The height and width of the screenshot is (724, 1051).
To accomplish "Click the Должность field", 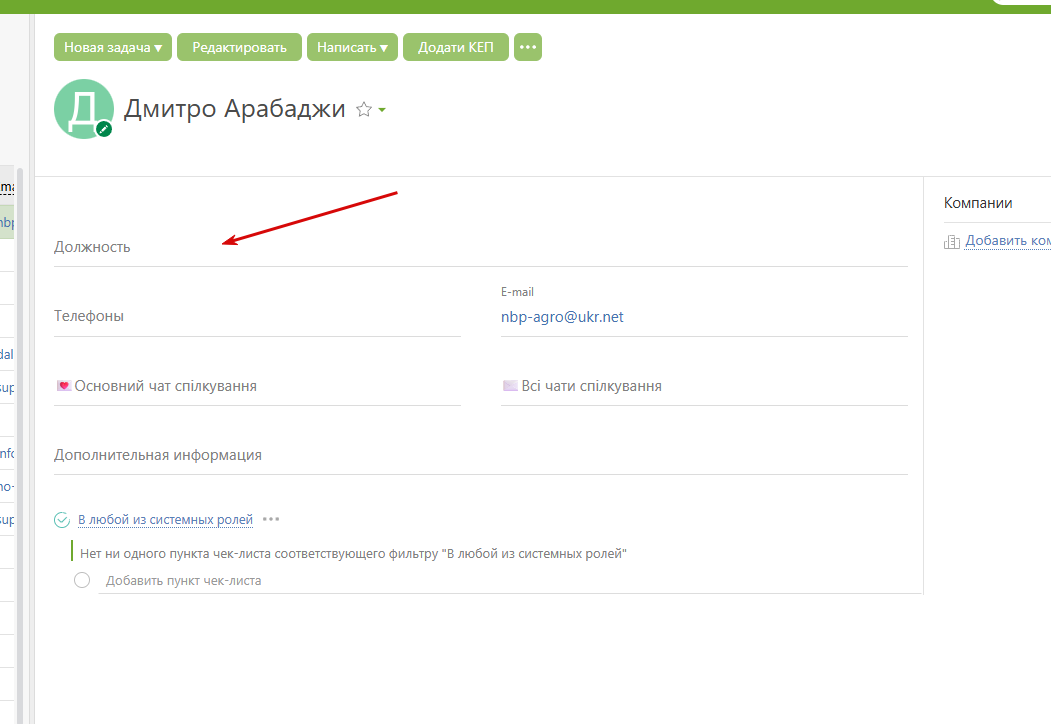I will pyautogui.click(x=481, y=247).
